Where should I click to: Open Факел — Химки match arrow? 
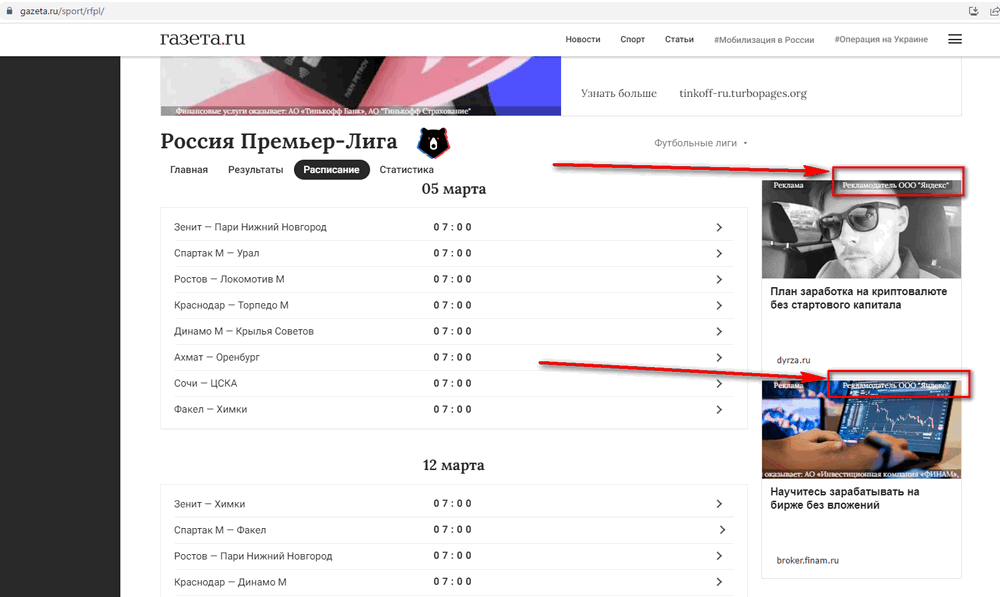point(719,409)
